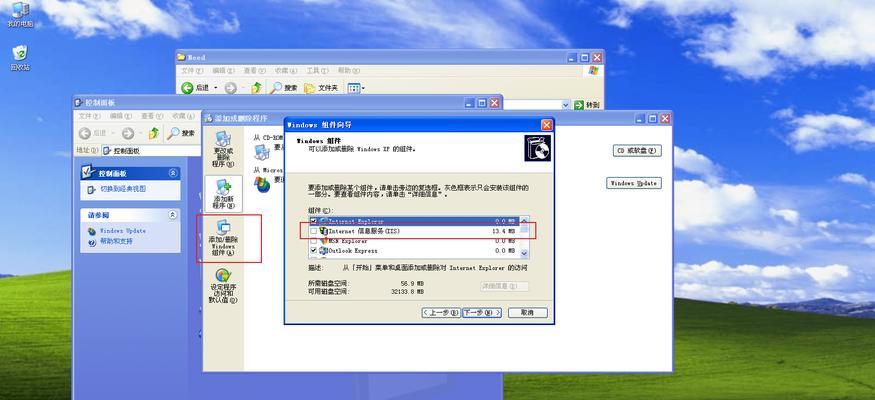The height and width of the screenshot is (400, 875).
Task: Select 添加/删除 Windows 组件 sidebar icon
Action: pos(223,238)
